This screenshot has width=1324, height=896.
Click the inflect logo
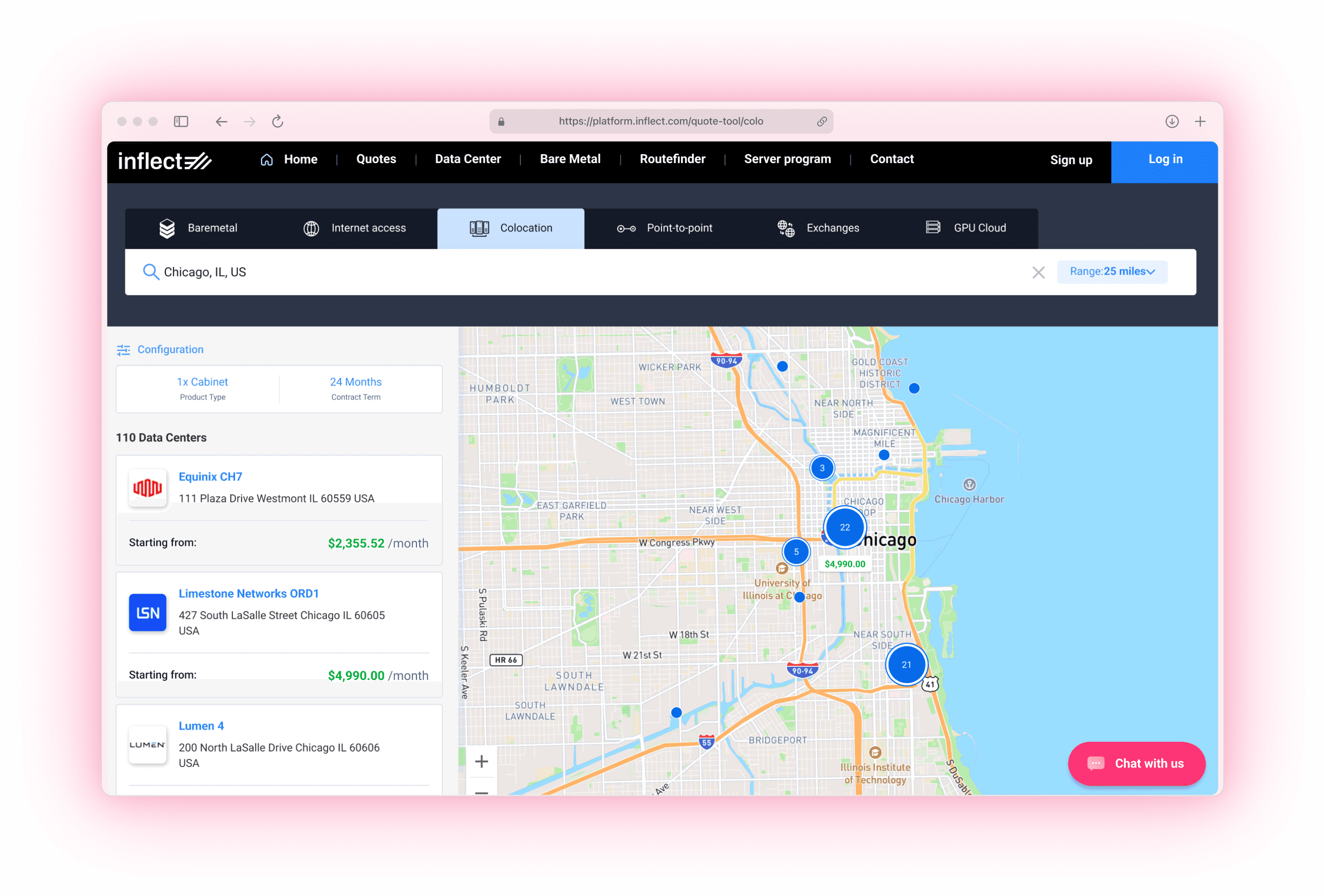(164, 161)
